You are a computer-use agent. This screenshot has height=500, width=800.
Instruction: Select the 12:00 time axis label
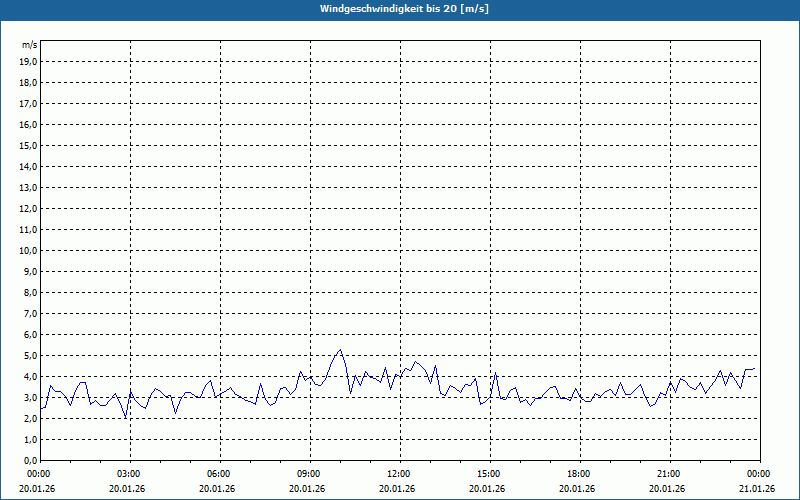(398, 474)
